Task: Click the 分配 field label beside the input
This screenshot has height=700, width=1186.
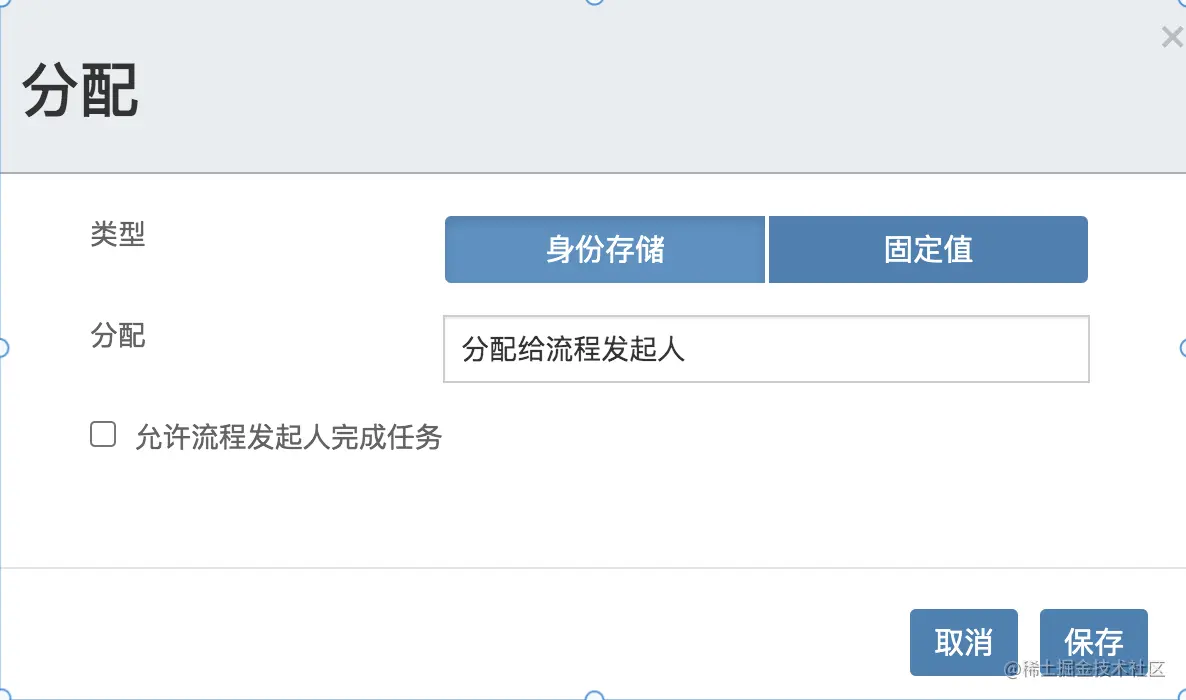Action: tap(117, 335)
